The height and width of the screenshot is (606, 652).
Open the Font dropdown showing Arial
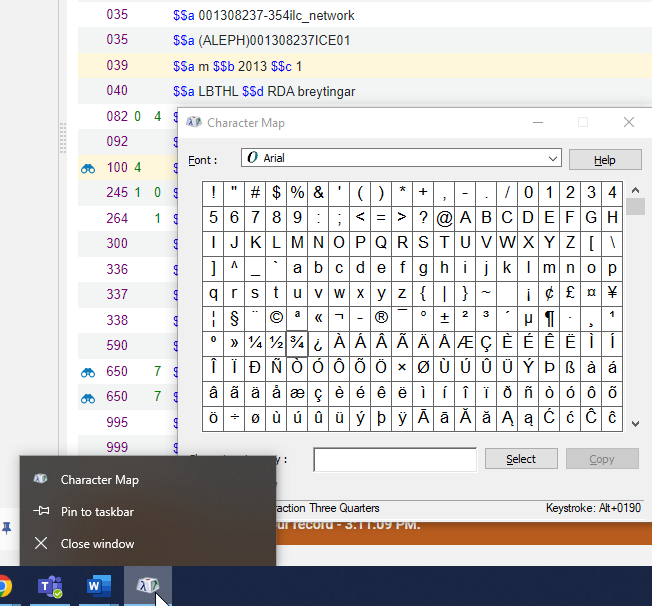click(401, 158)
